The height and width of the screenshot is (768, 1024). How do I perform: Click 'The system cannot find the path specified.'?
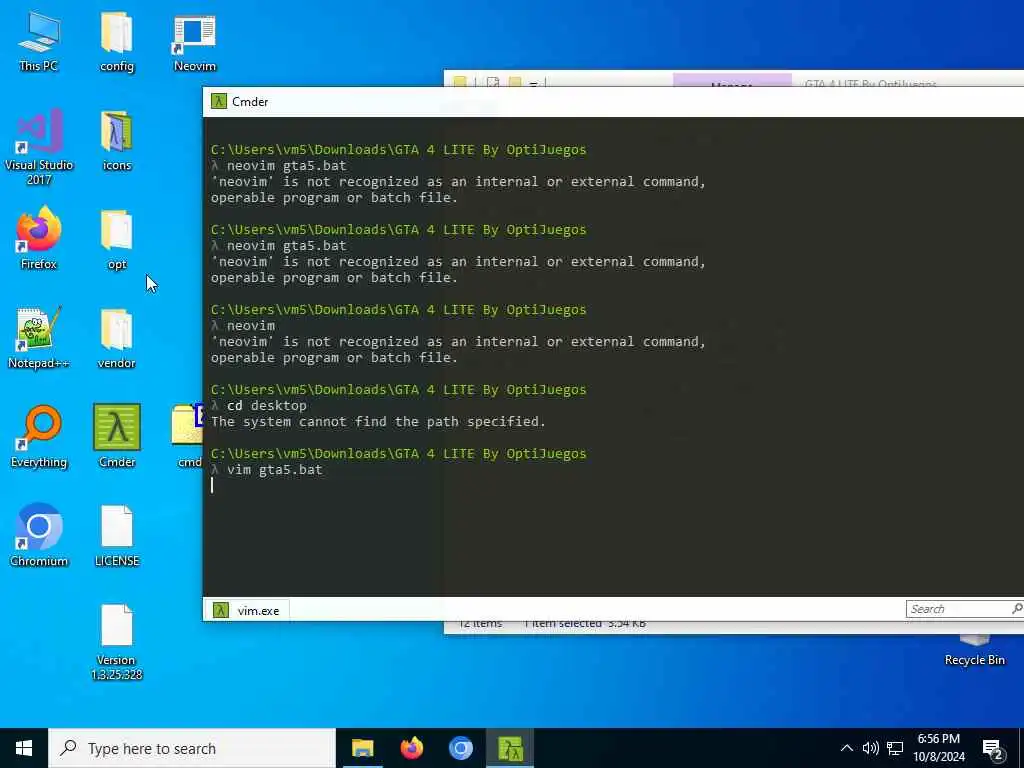point(378,422)
